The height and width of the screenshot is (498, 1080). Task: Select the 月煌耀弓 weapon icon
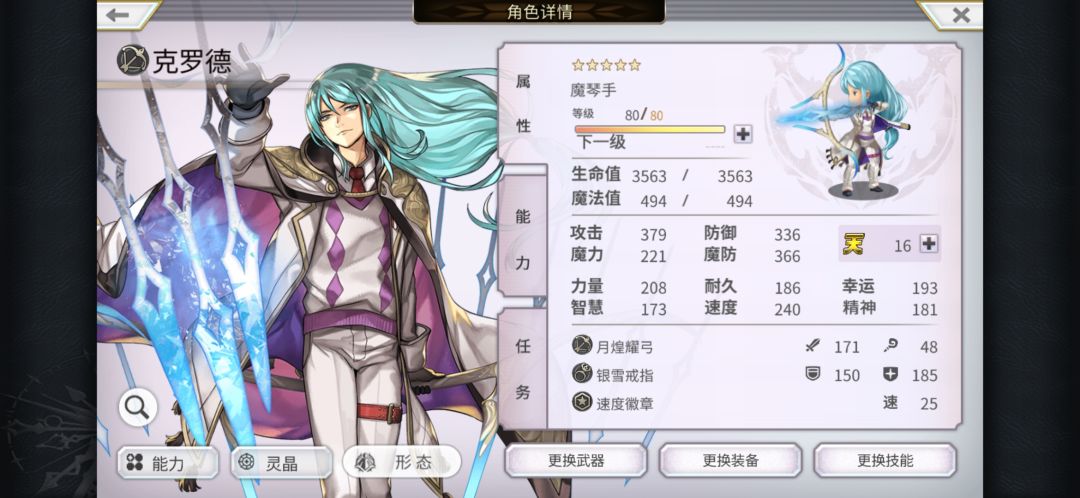582,346
